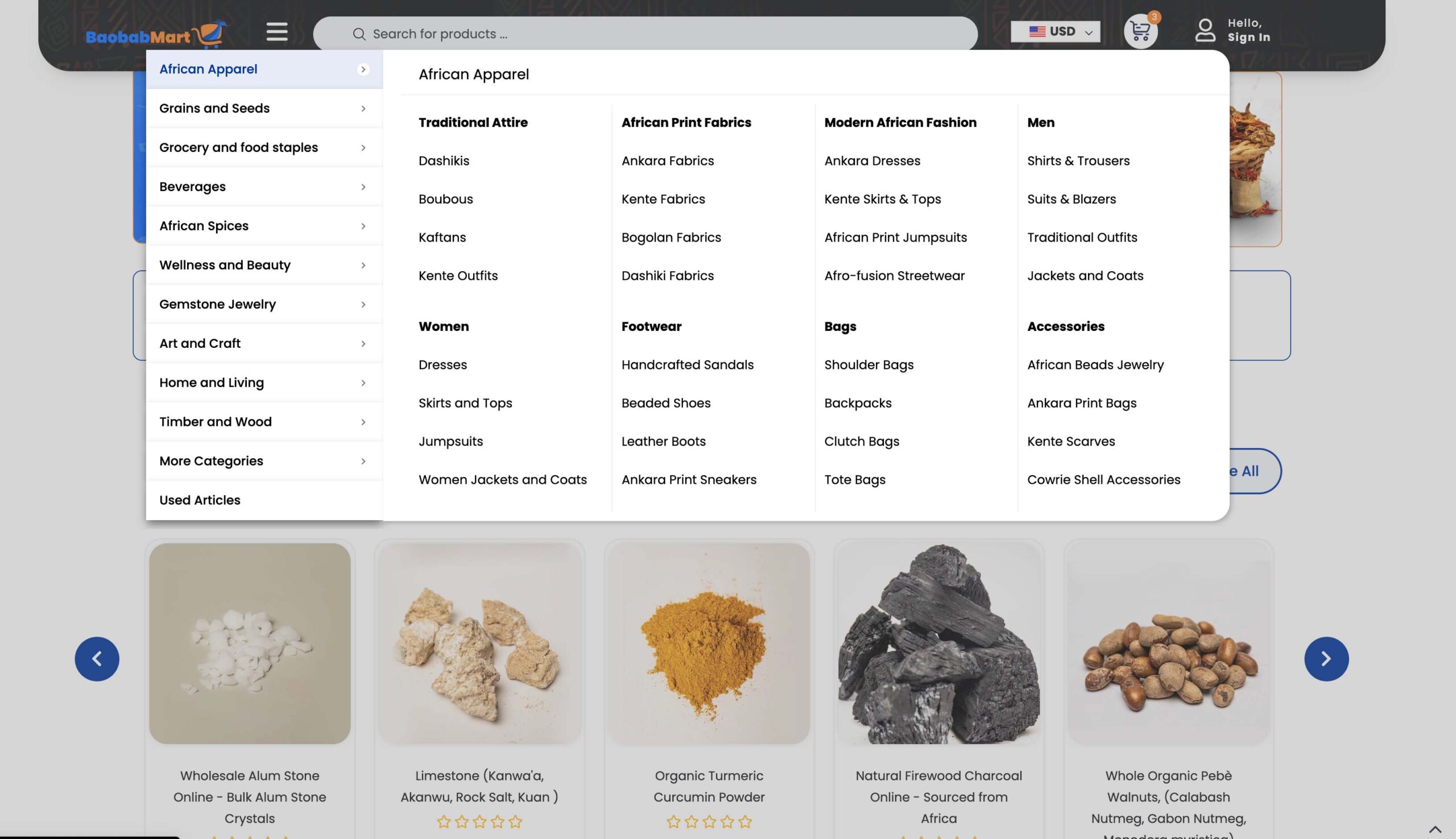
Task: Click the Hello, Sign In link
Action: 1248,31
